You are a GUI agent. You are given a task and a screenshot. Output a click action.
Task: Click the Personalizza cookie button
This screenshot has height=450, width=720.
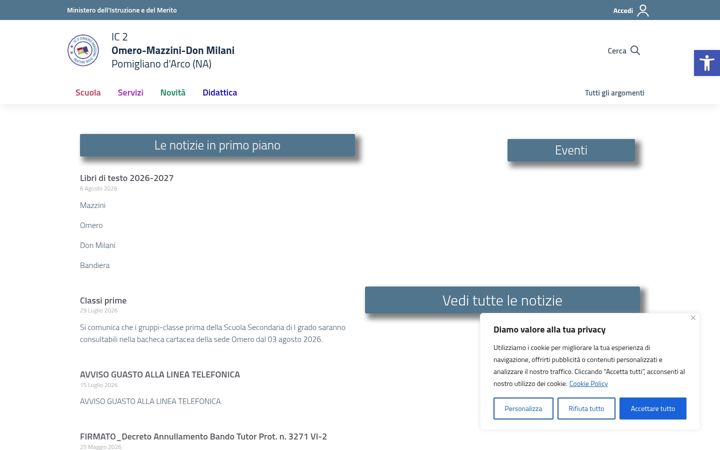click(523, 408)
